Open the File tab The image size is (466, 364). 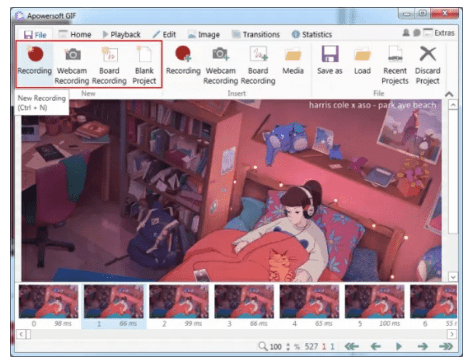coord(35,35)
